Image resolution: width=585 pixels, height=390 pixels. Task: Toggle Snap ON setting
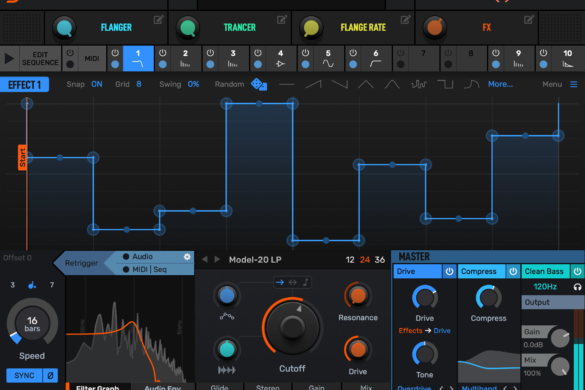pyautogui.click(x=97, y=84)
